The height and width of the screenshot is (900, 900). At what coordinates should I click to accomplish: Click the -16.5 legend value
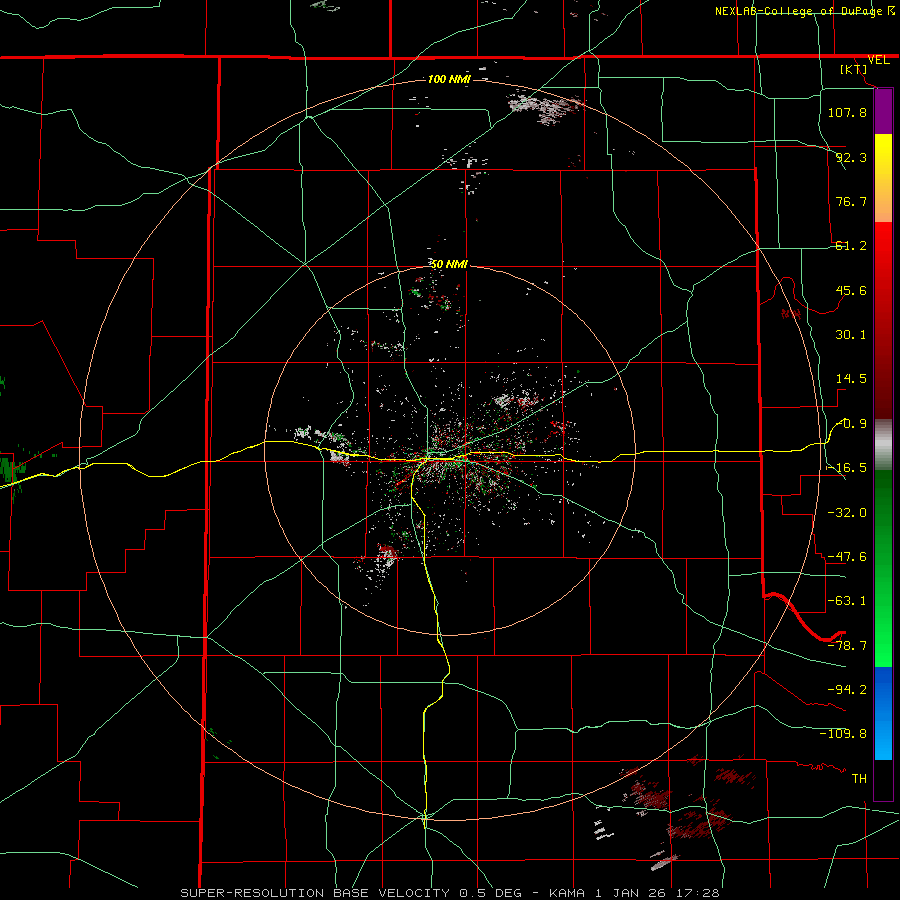(847, 468)
